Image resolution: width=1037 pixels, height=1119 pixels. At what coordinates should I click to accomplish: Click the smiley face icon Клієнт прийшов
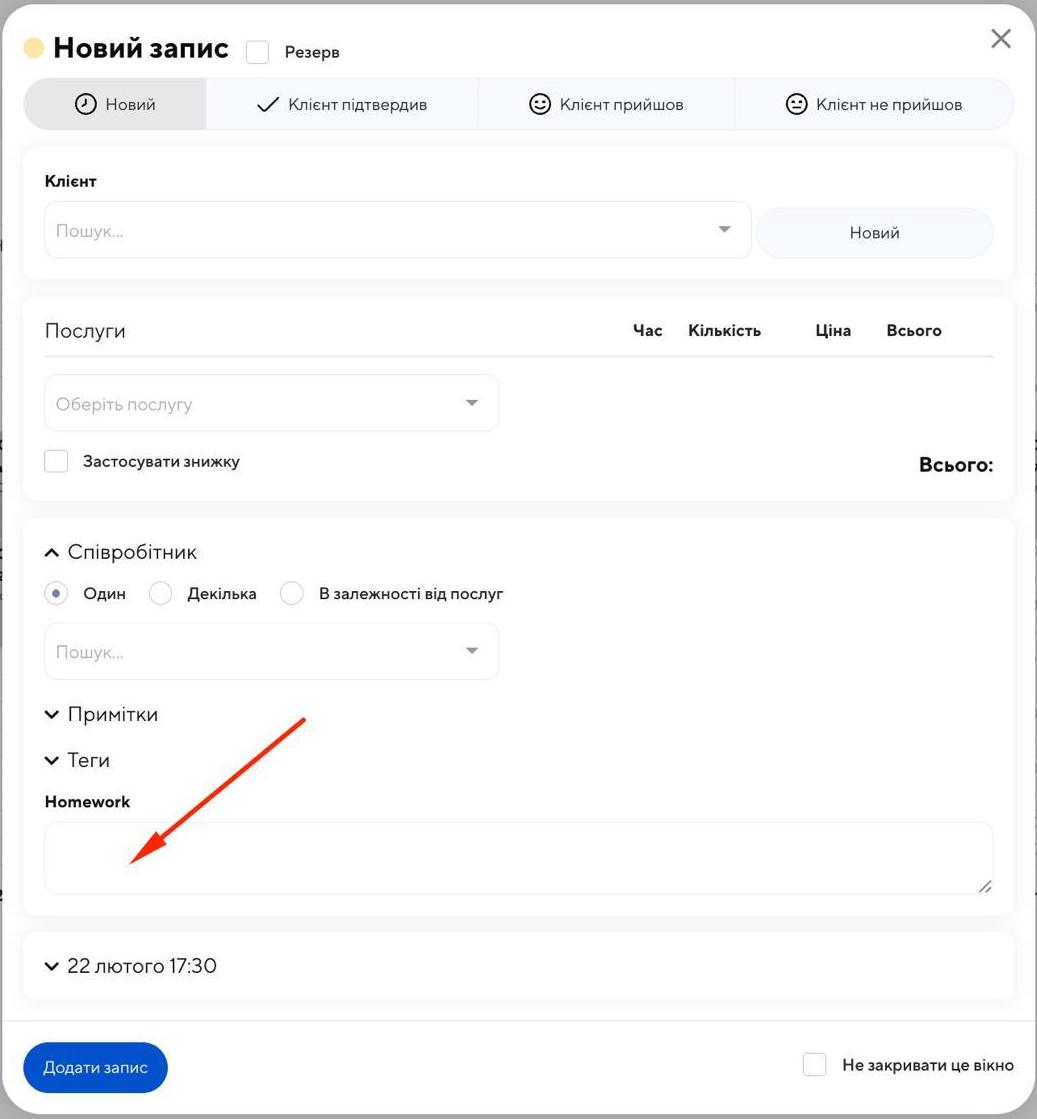(540, 104)
